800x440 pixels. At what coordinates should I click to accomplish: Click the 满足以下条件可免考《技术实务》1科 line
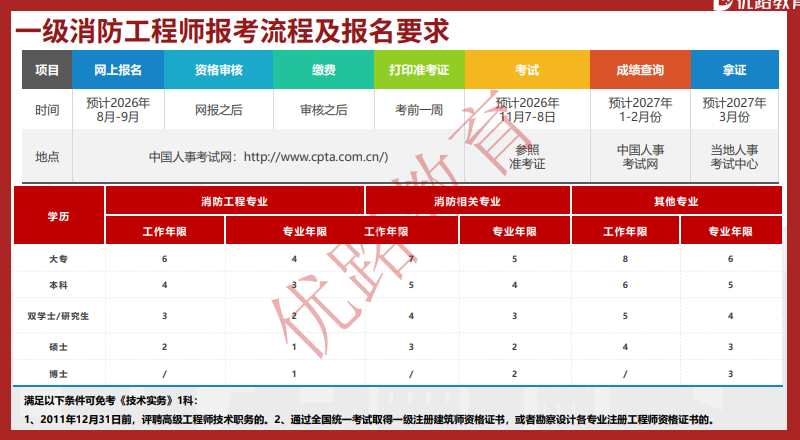click(111, 401)
